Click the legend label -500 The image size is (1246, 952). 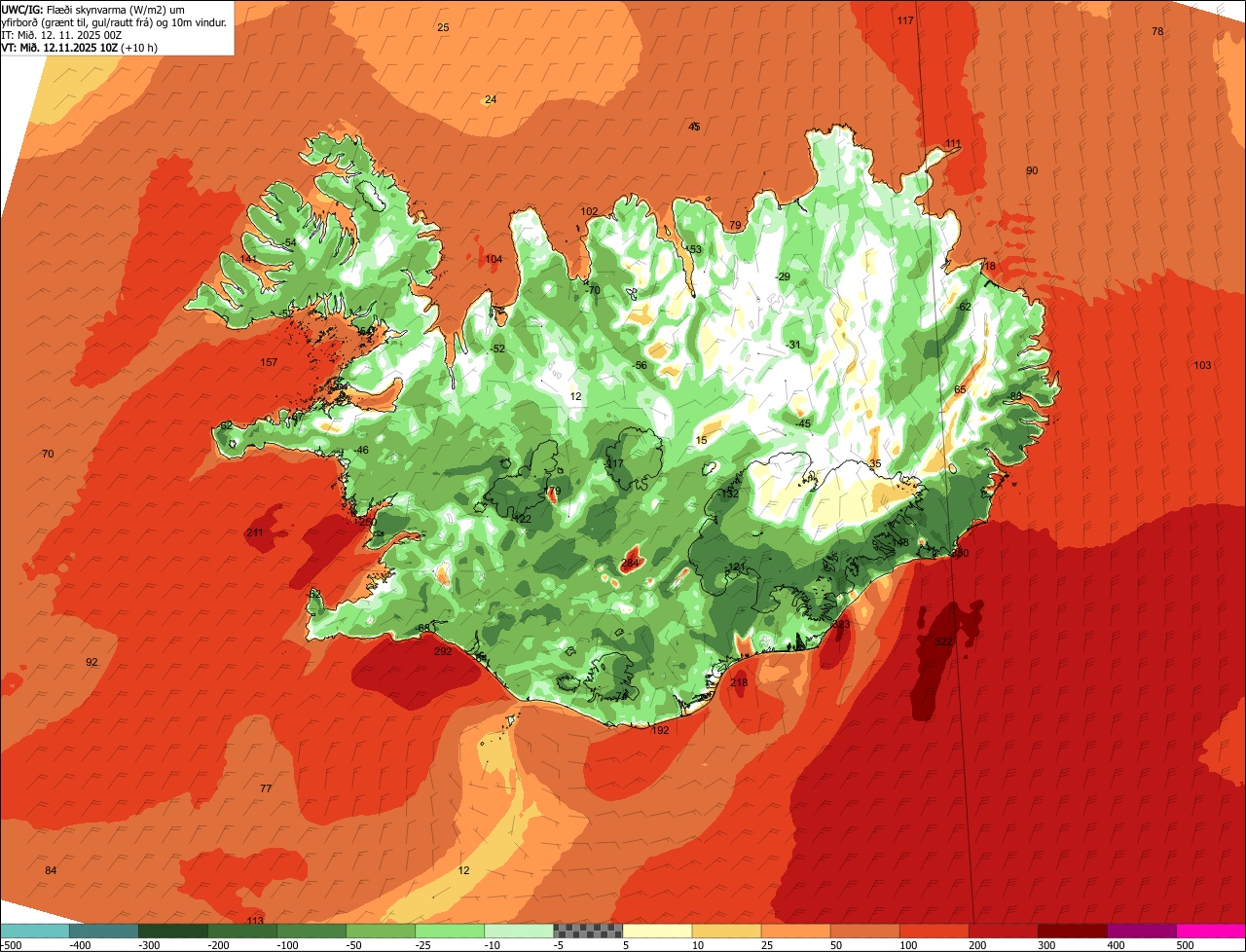12,945
